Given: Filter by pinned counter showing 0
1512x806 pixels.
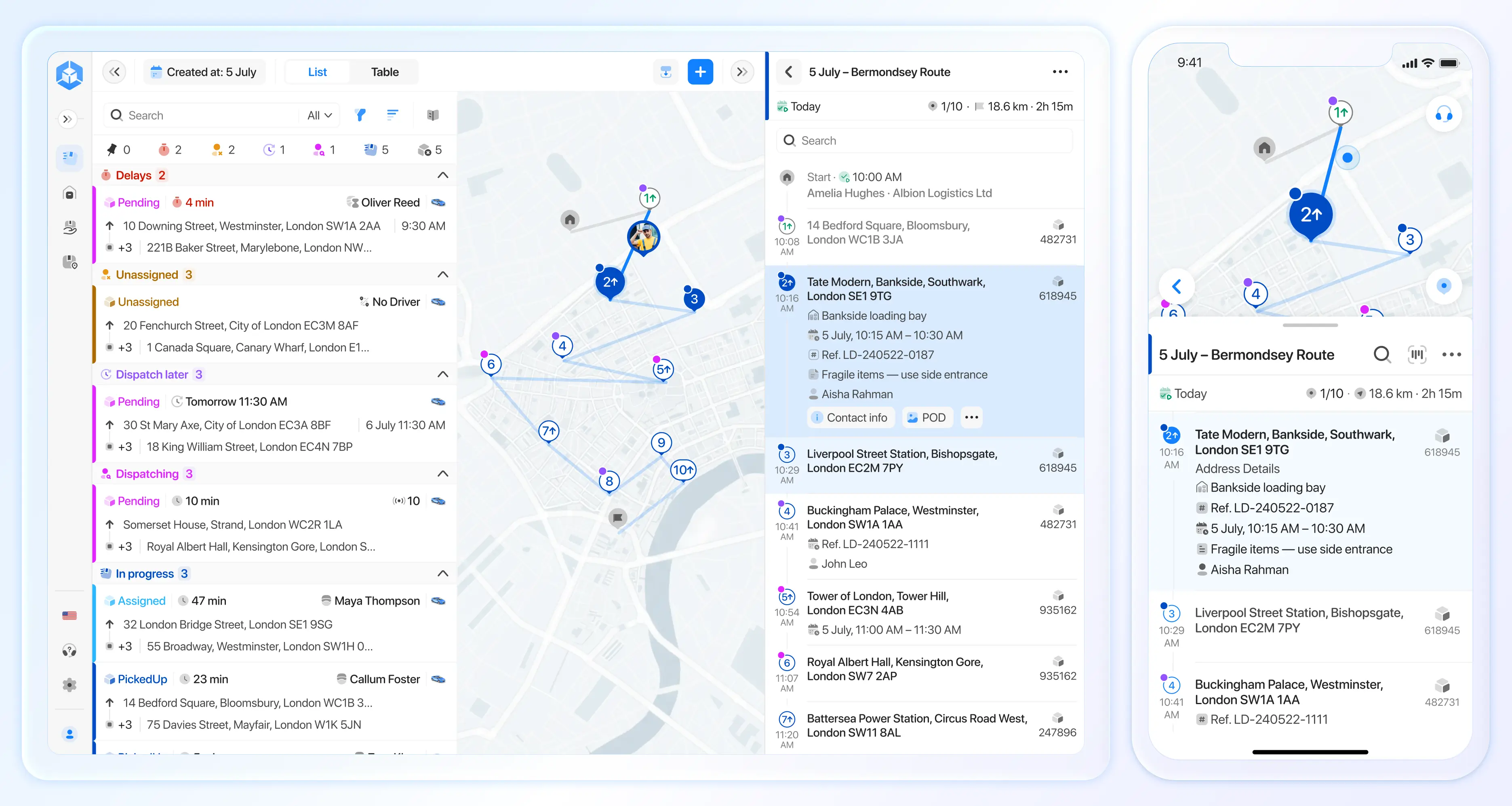Looking at the screenshot, I should pos(118,150).
